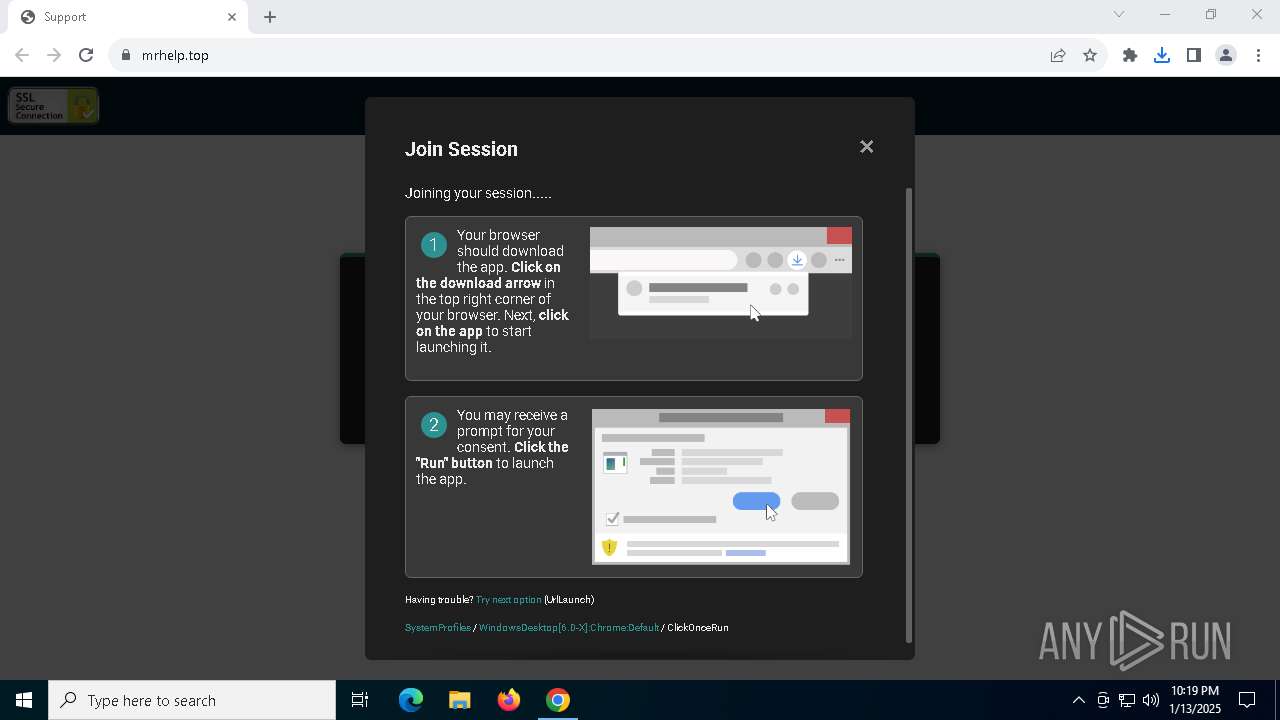The image size is (1280, 720).
Task: Open the Windows notification center
Action: click(1247, 700)
